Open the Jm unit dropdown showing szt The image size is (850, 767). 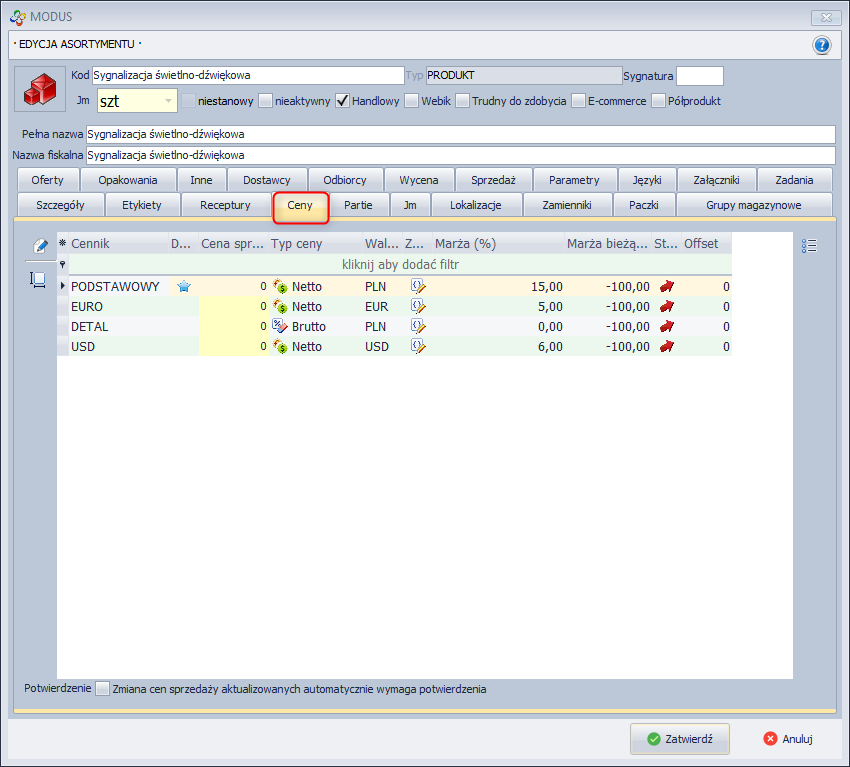point(167,101)
